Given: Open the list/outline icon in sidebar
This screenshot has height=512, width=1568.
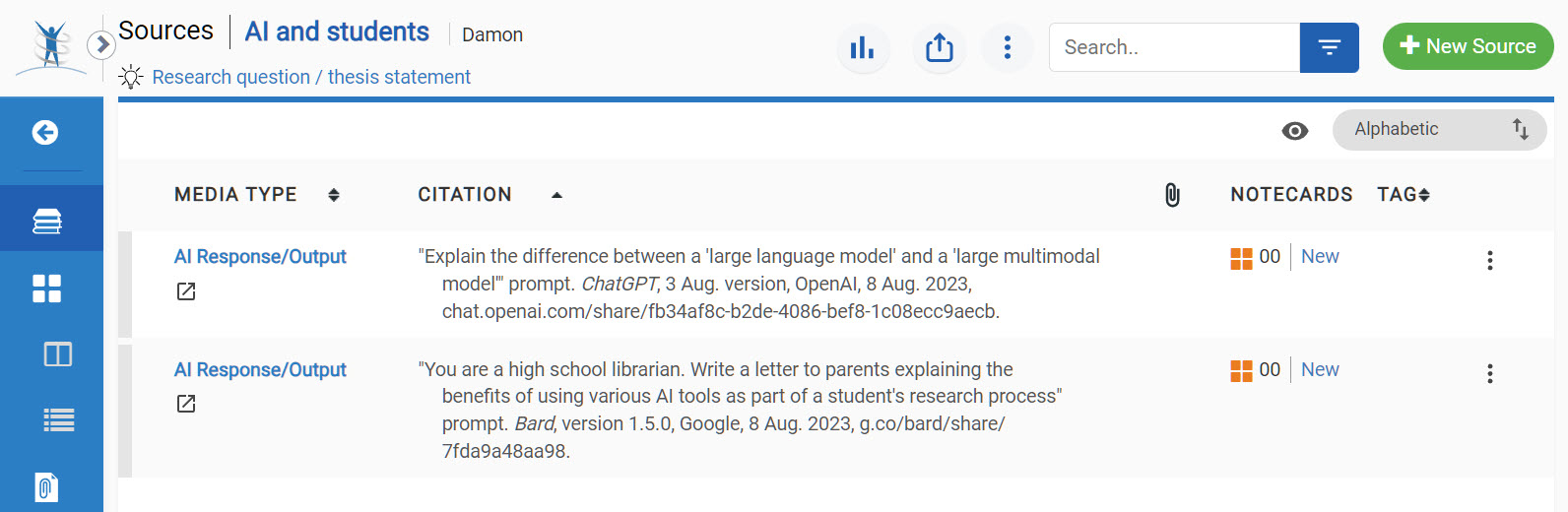Looking at the screenshot, I should (x=58, y=420).
